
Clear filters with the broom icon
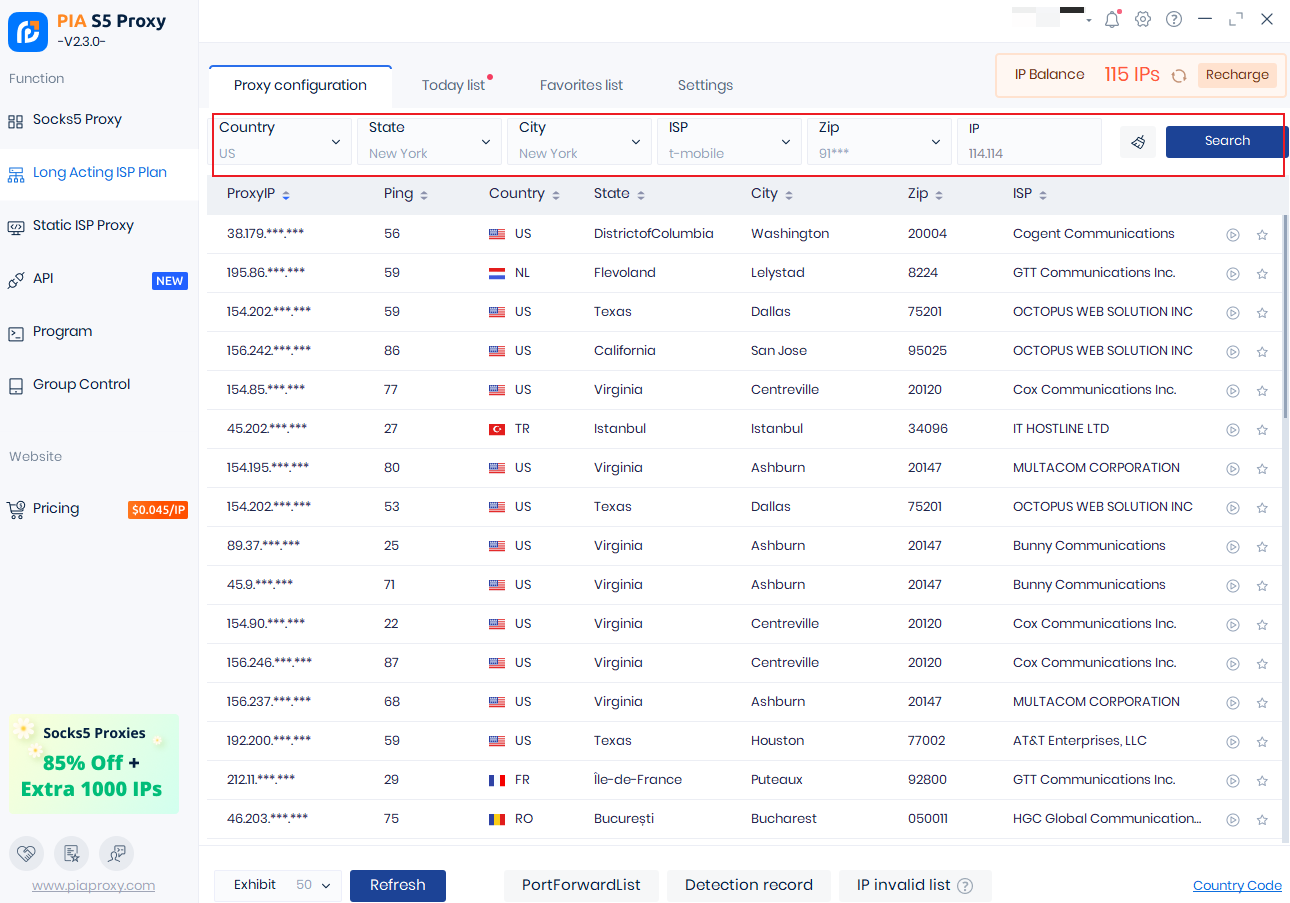pyautogui.click(x=1138, y=142)
